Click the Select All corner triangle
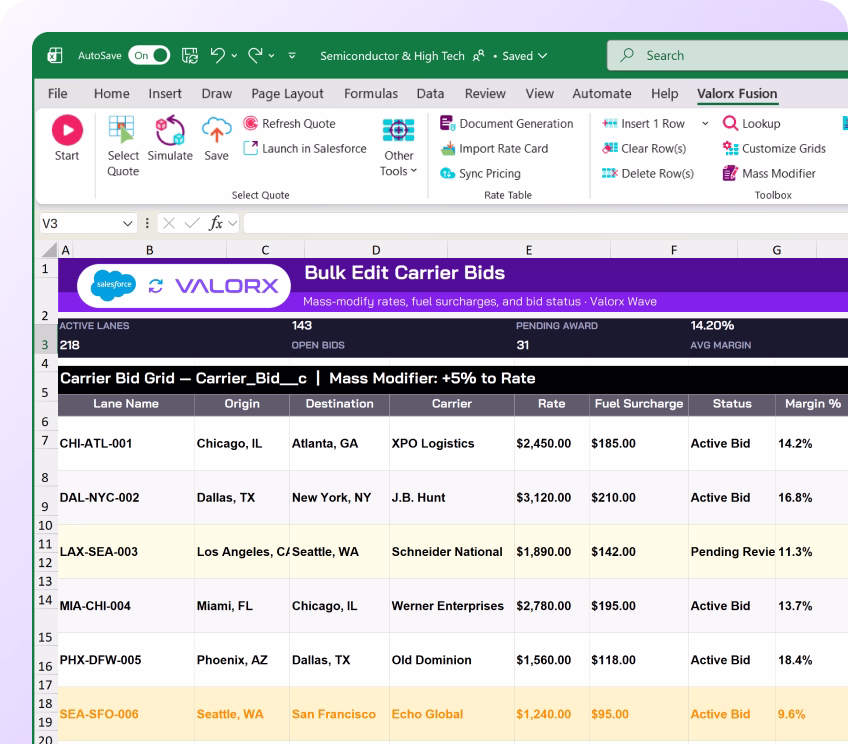The image size is (848, 744). [49, 249]
